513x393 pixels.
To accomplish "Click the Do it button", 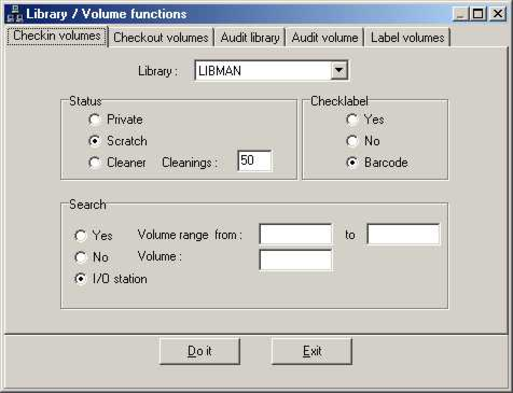I will (x=200, y=351).
